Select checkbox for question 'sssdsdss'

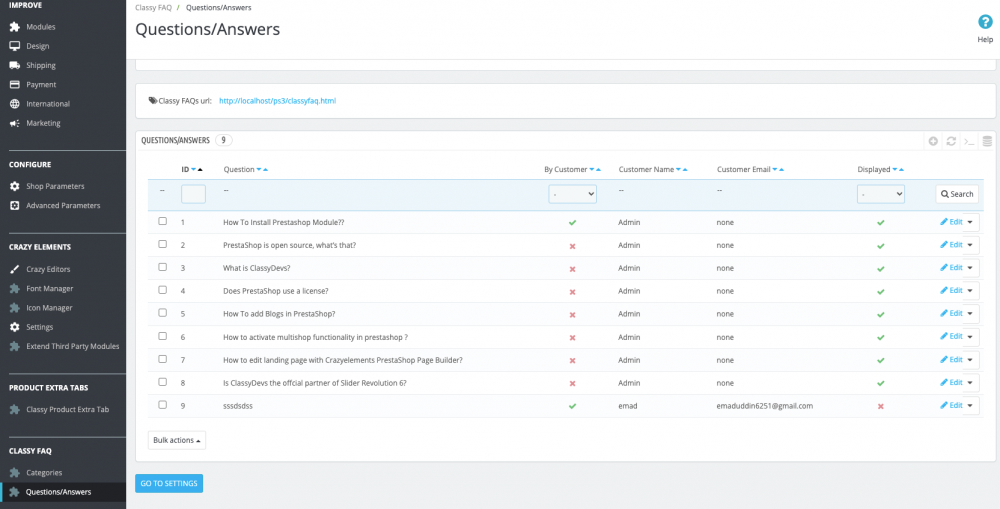point(163,405)
